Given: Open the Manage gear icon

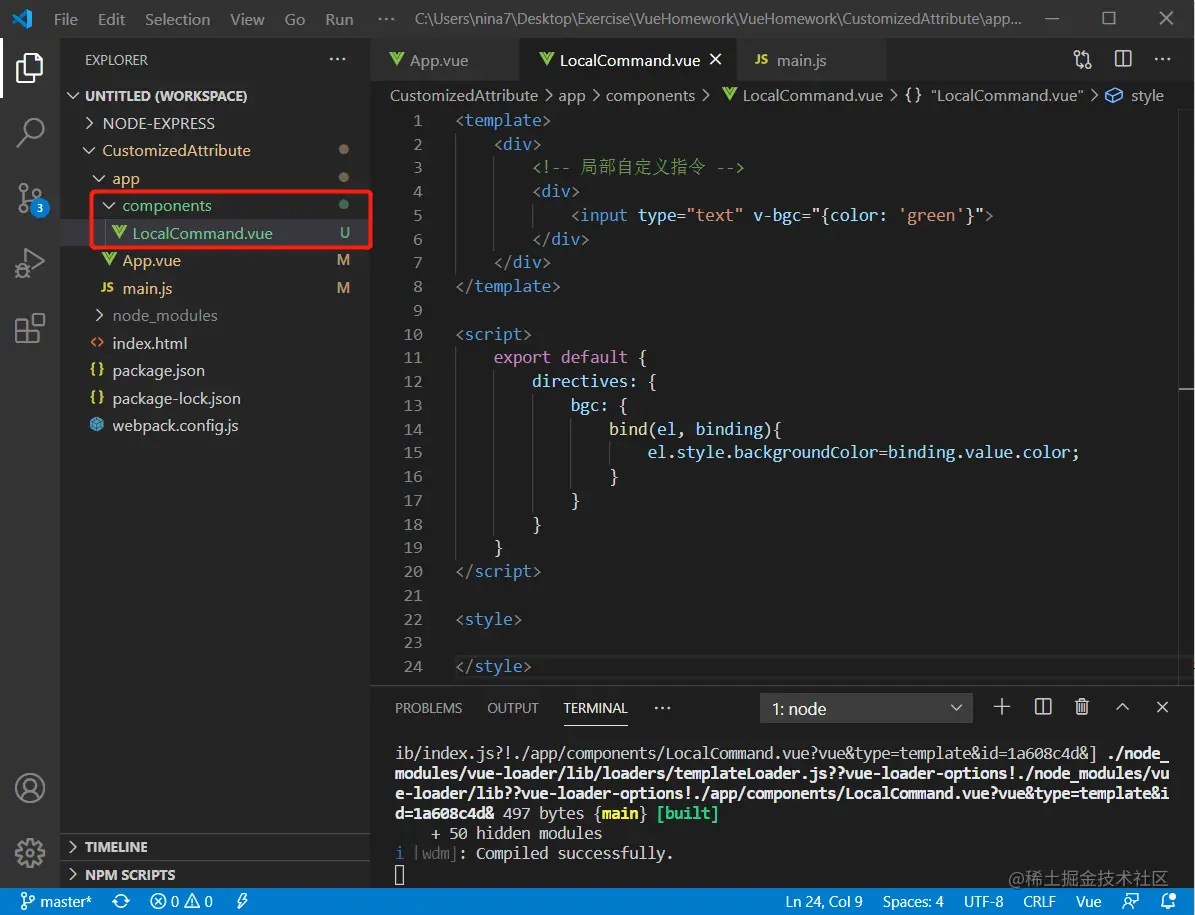Looking at the screenshot, I should point(30,853).
